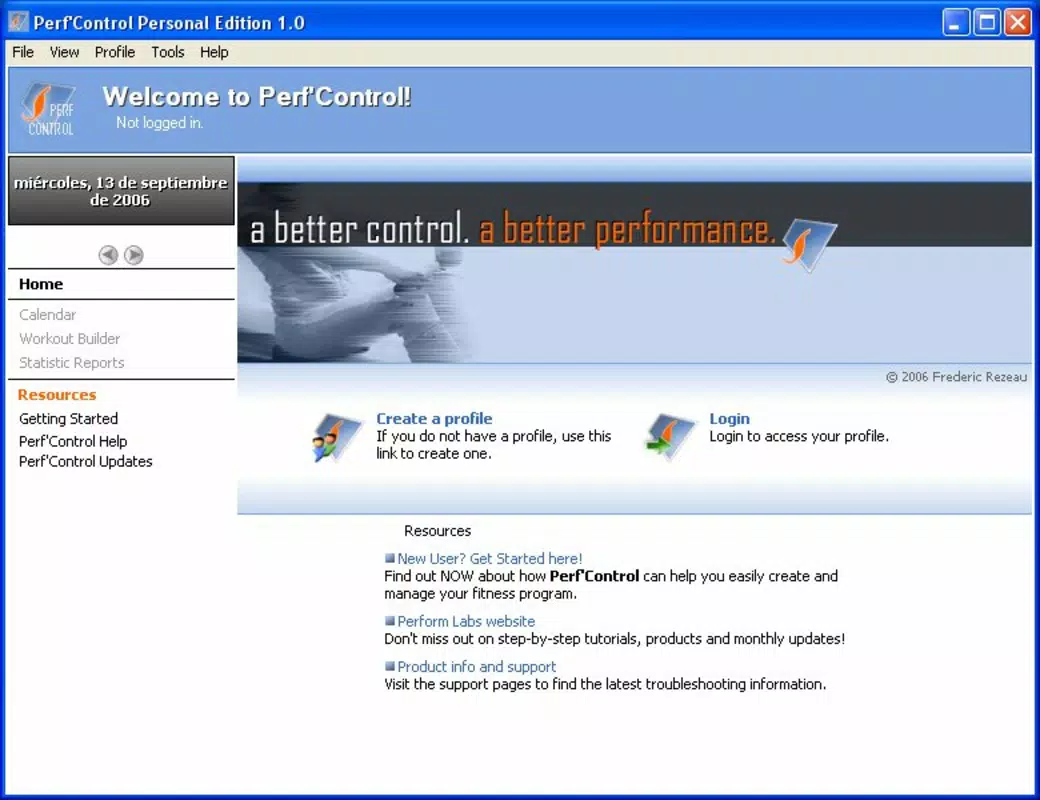Image resolution: width=1040 pixels, height=800 pixels.
Task: Open the Tools menu
Action: pyautogui.click(x=168, y=52)
